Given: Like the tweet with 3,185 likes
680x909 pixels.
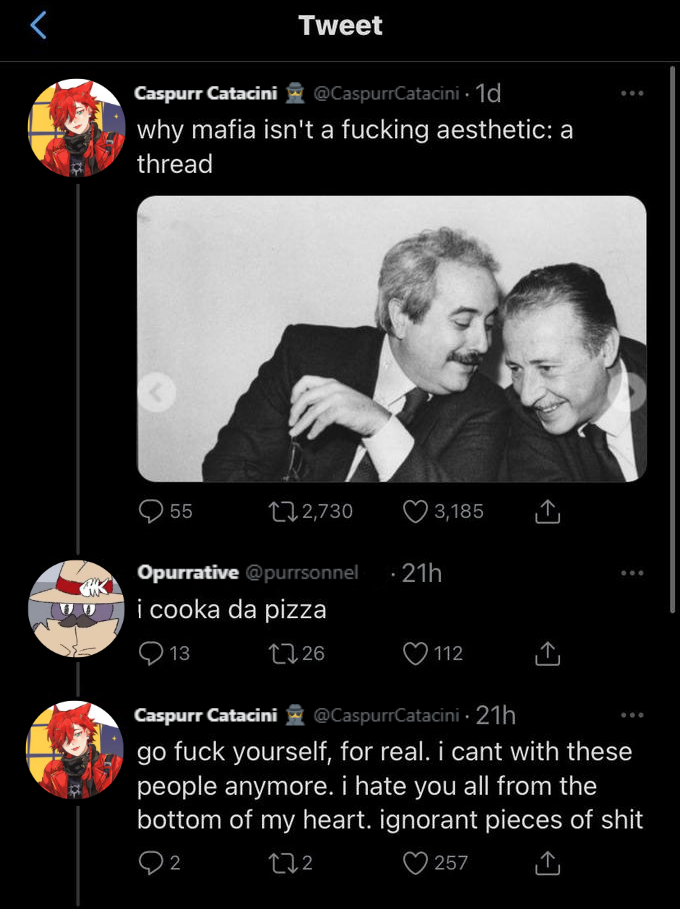Looking at the screenshot, I should pyautogui.click(x=415, y=511).
